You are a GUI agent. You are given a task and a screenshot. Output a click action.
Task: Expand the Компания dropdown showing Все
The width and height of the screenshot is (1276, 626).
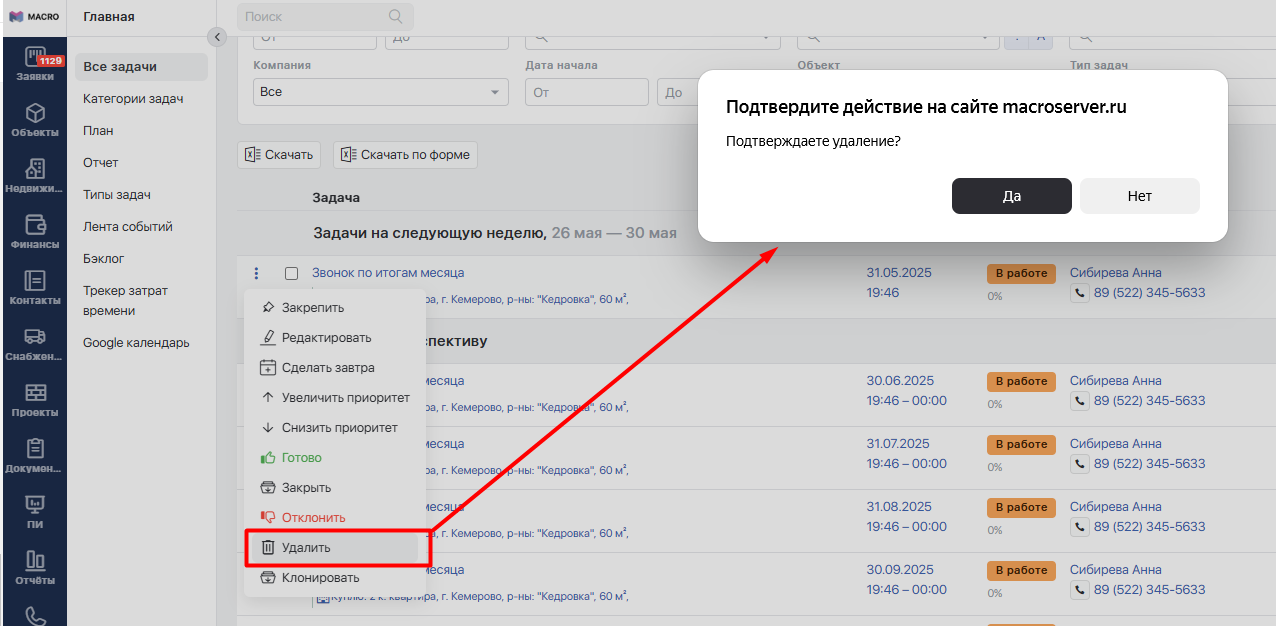380,92
